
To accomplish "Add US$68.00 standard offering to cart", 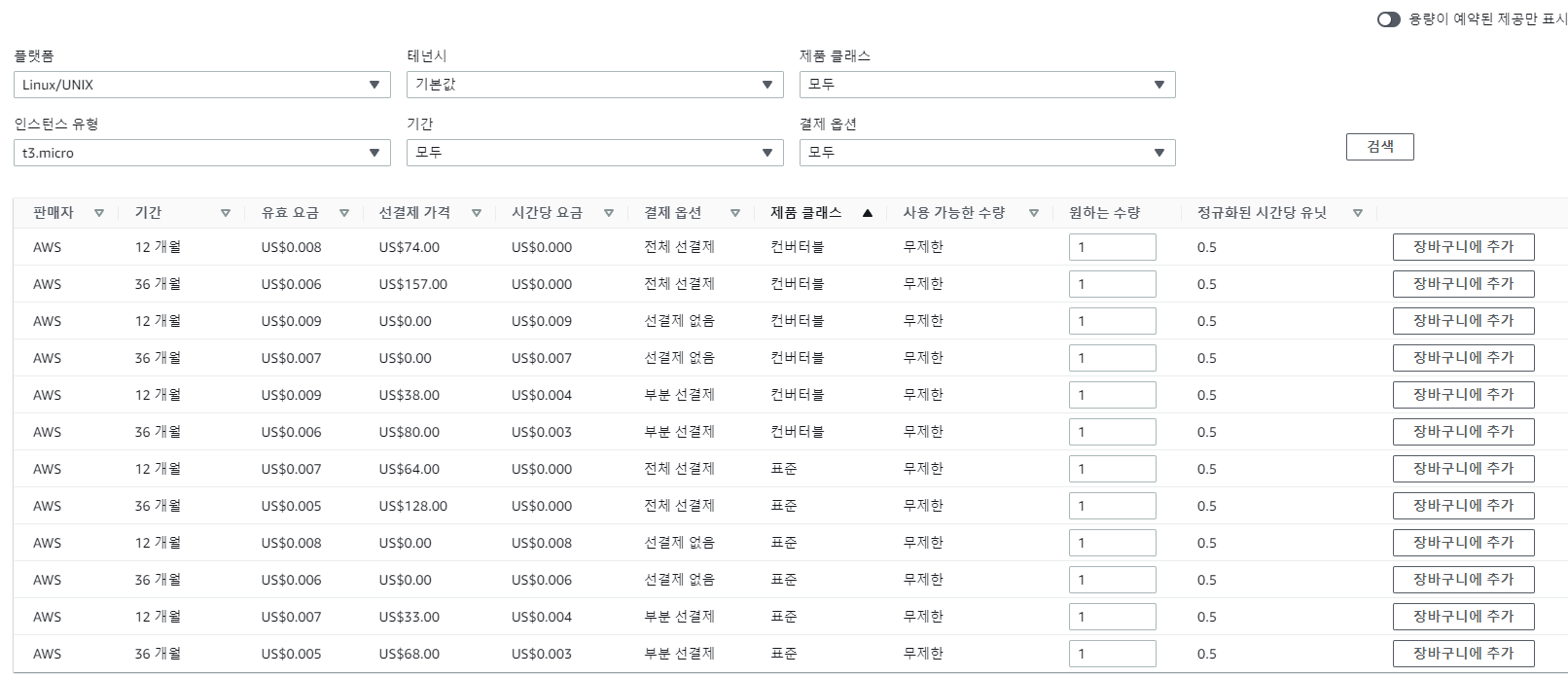I will pos(1463,654).
